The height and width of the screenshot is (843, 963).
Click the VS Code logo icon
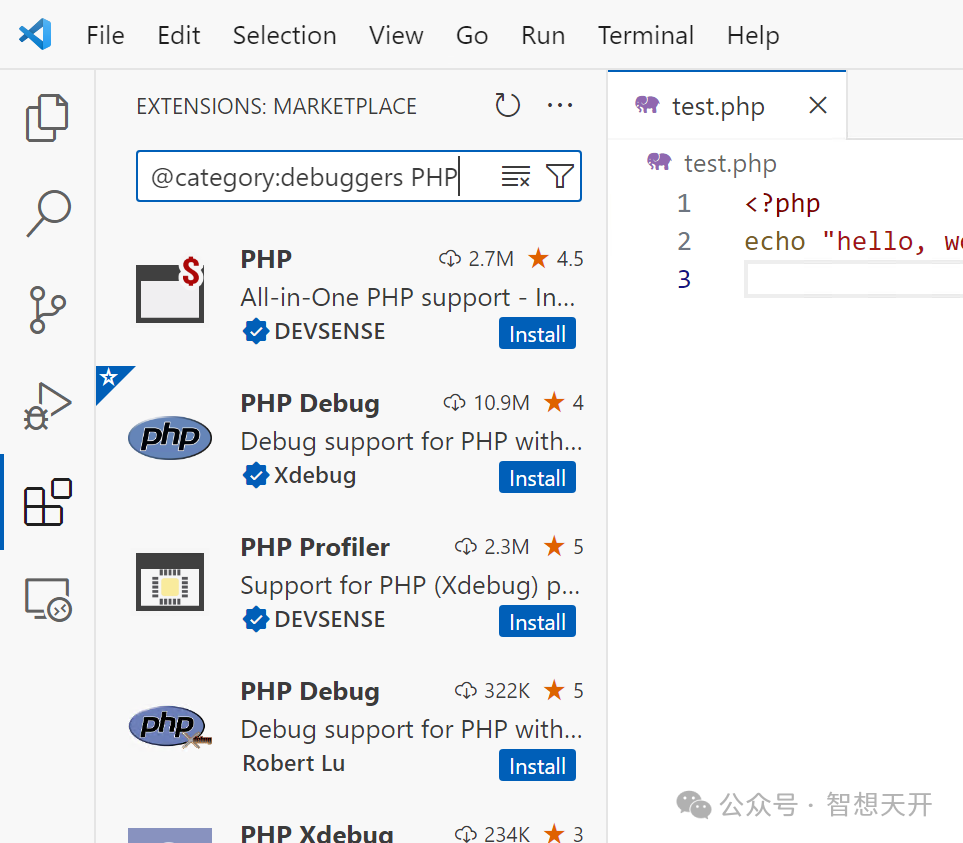click(x=35, y=34)
